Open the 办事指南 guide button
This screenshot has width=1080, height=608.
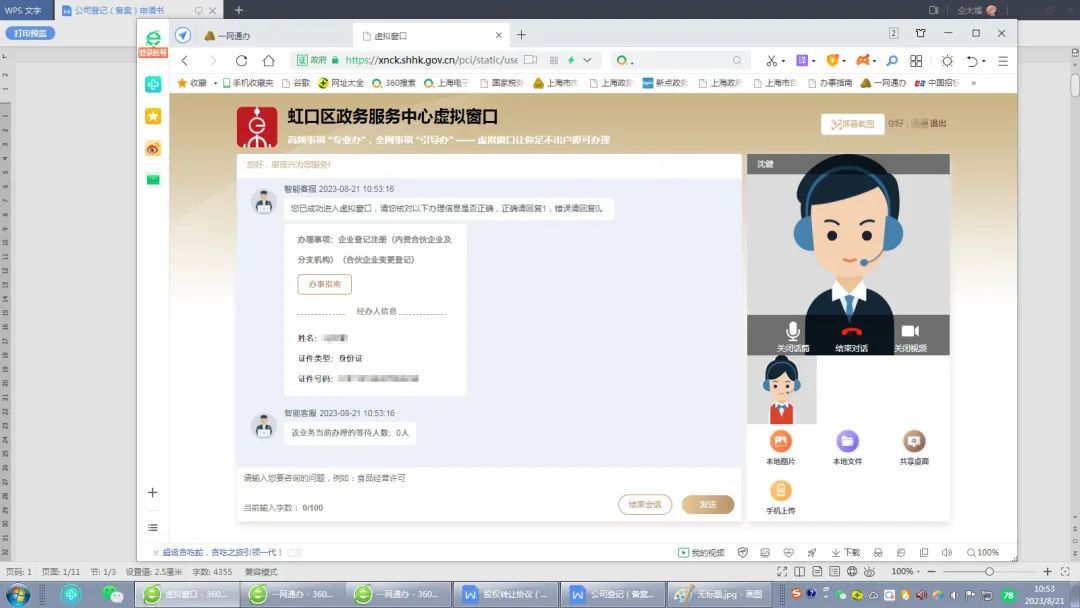click(324, 284)
